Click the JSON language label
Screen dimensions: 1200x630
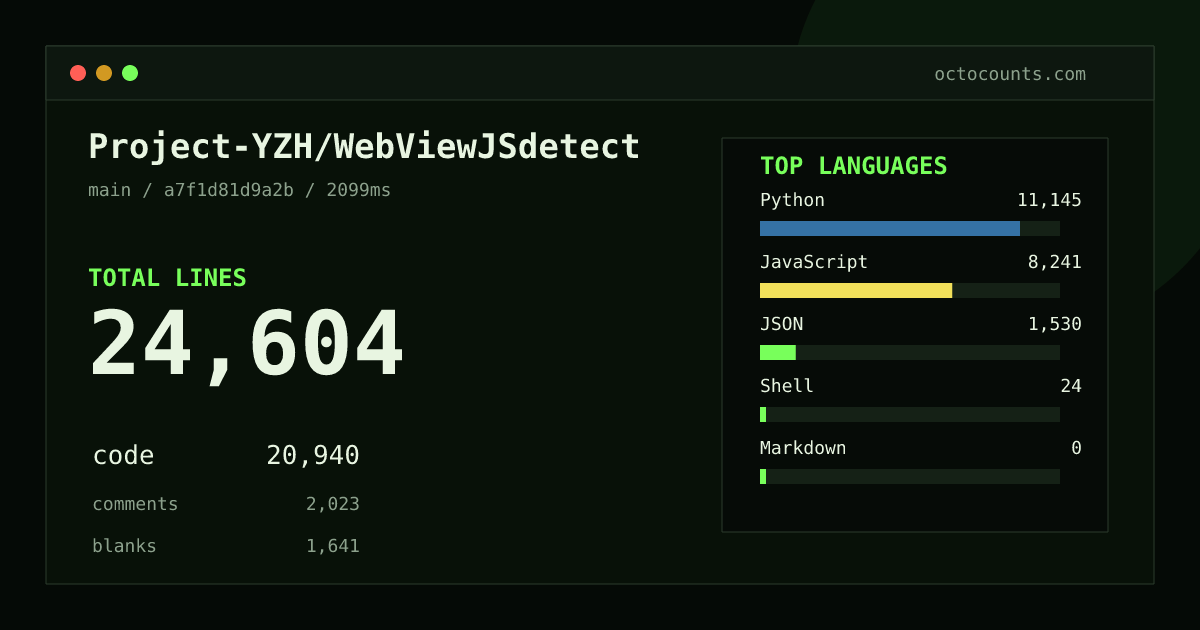(x=781, y=324)
